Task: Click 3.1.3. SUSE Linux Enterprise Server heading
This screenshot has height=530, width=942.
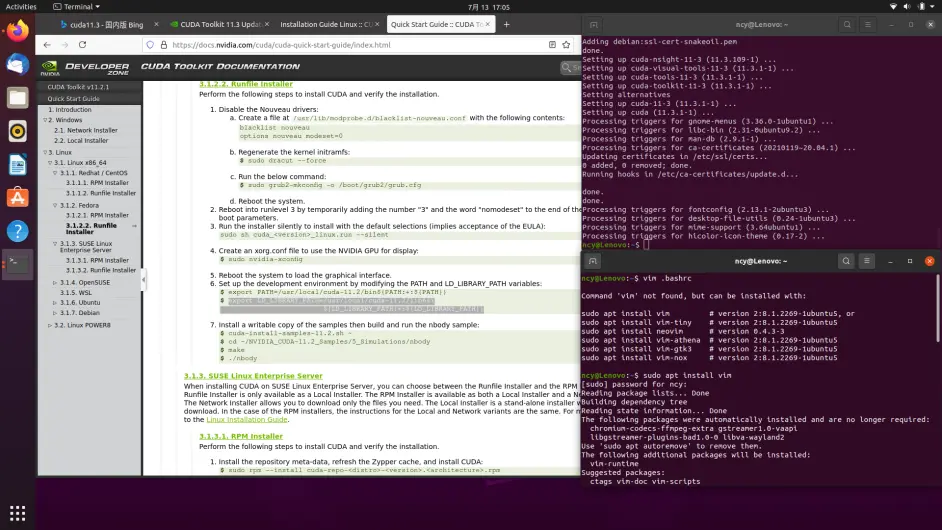Action: tap(253, 376)
